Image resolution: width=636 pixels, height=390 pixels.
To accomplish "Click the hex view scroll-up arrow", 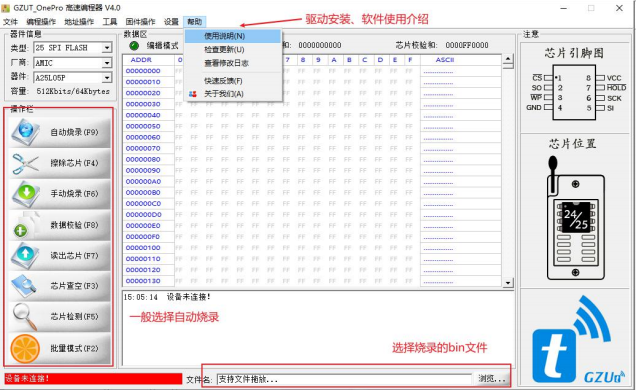I will pos(508,60).
